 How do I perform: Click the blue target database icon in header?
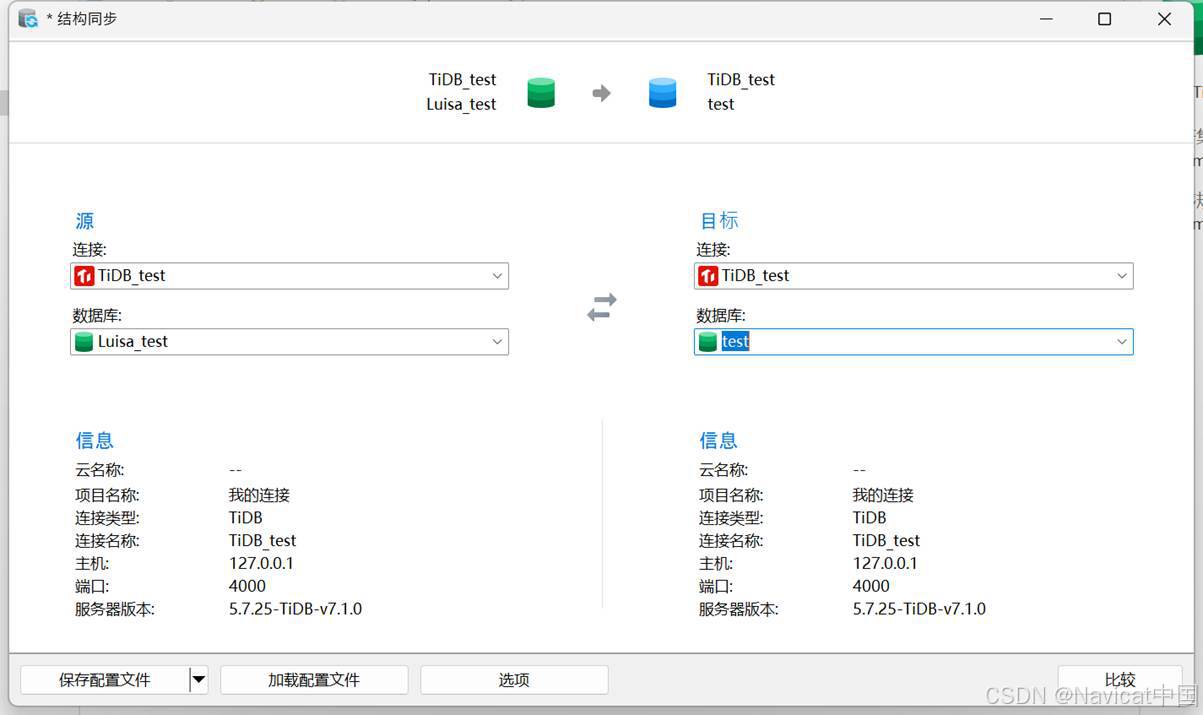click(x=662, y=93)
